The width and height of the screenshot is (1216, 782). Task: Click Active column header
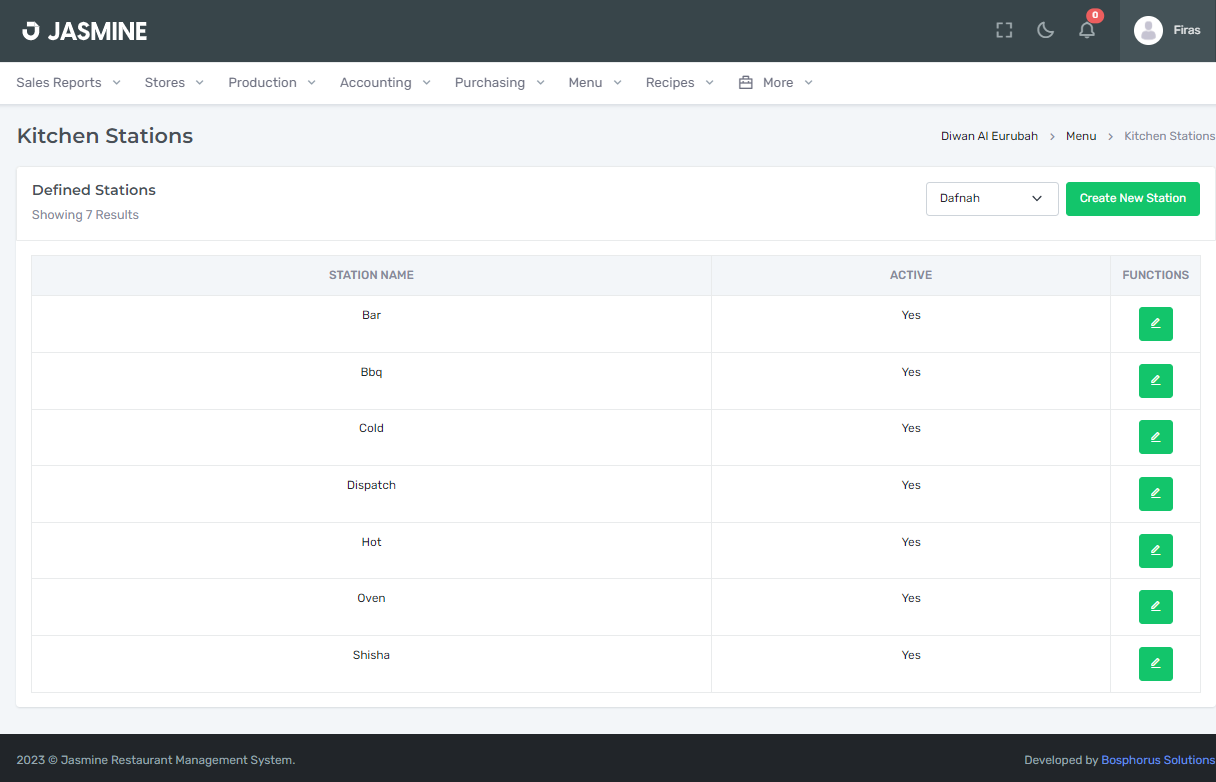(x=911, y=275)
